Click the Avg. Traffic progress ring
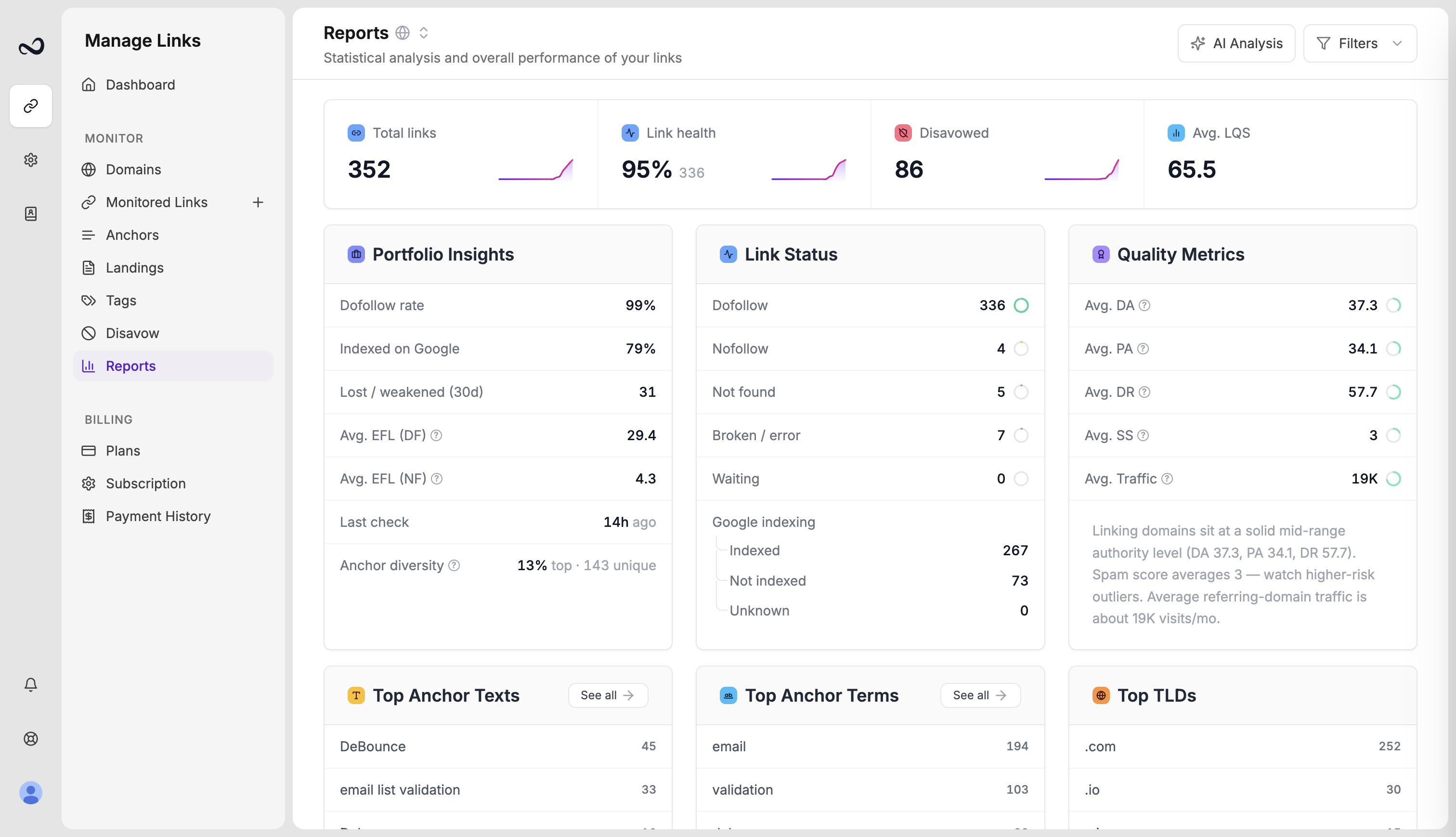Screen dimensions: 1456x837 [x=1393, y=479]
